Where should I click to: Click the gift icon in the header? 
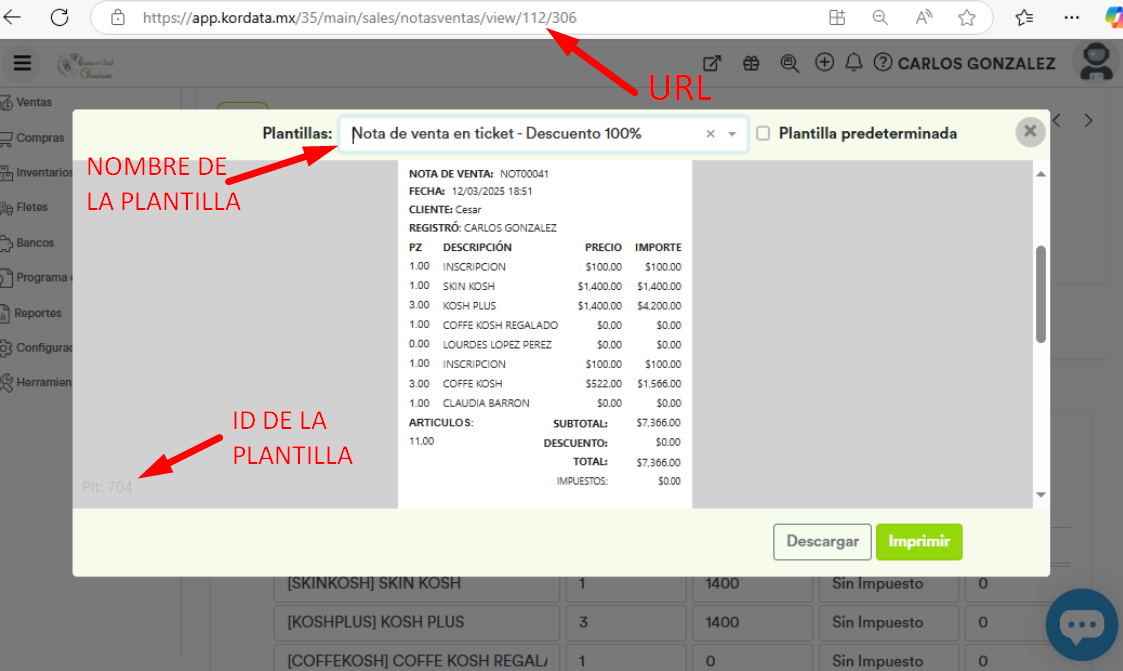point(751,63)
